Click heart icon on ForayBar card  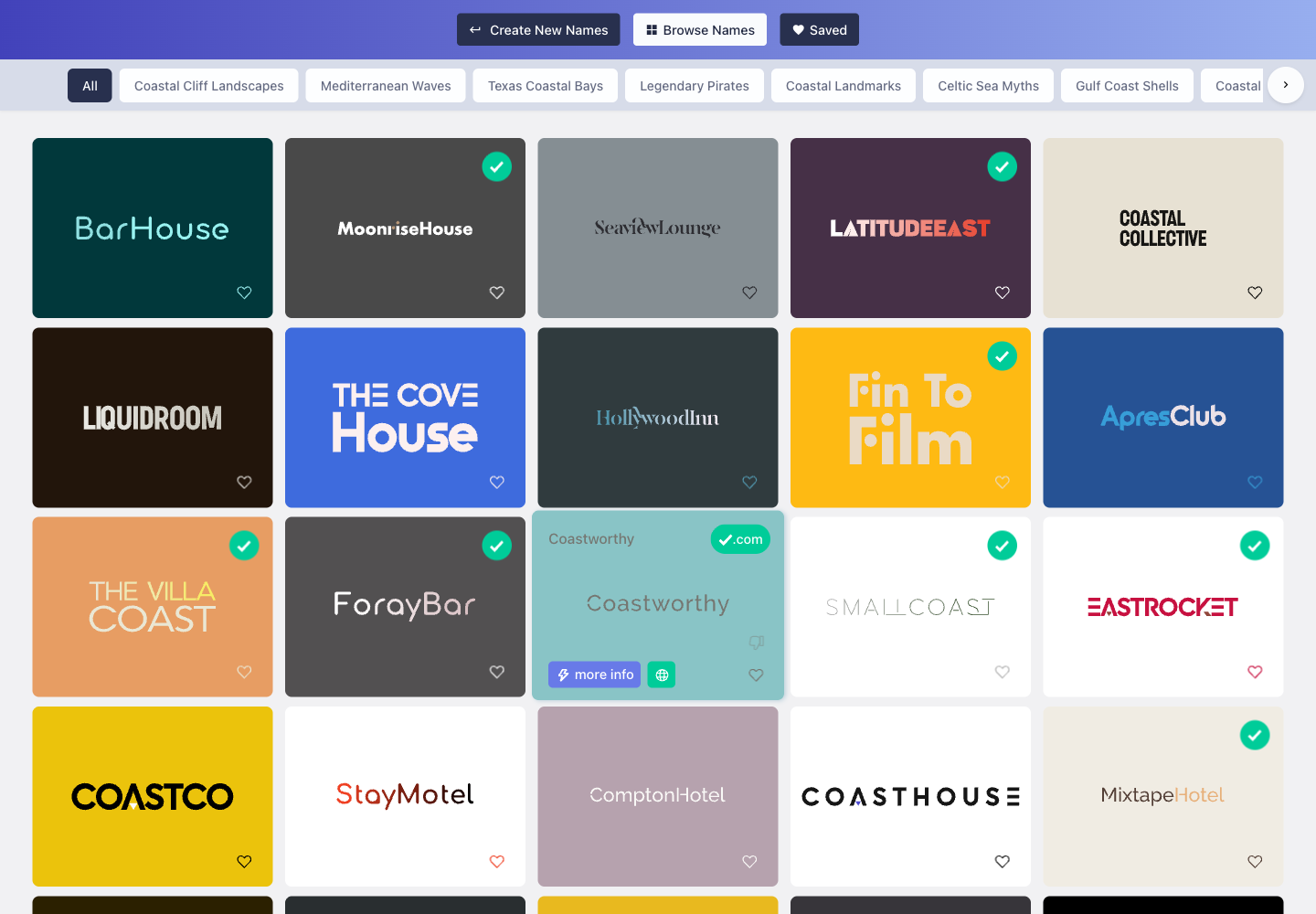[x=497, y=672]
